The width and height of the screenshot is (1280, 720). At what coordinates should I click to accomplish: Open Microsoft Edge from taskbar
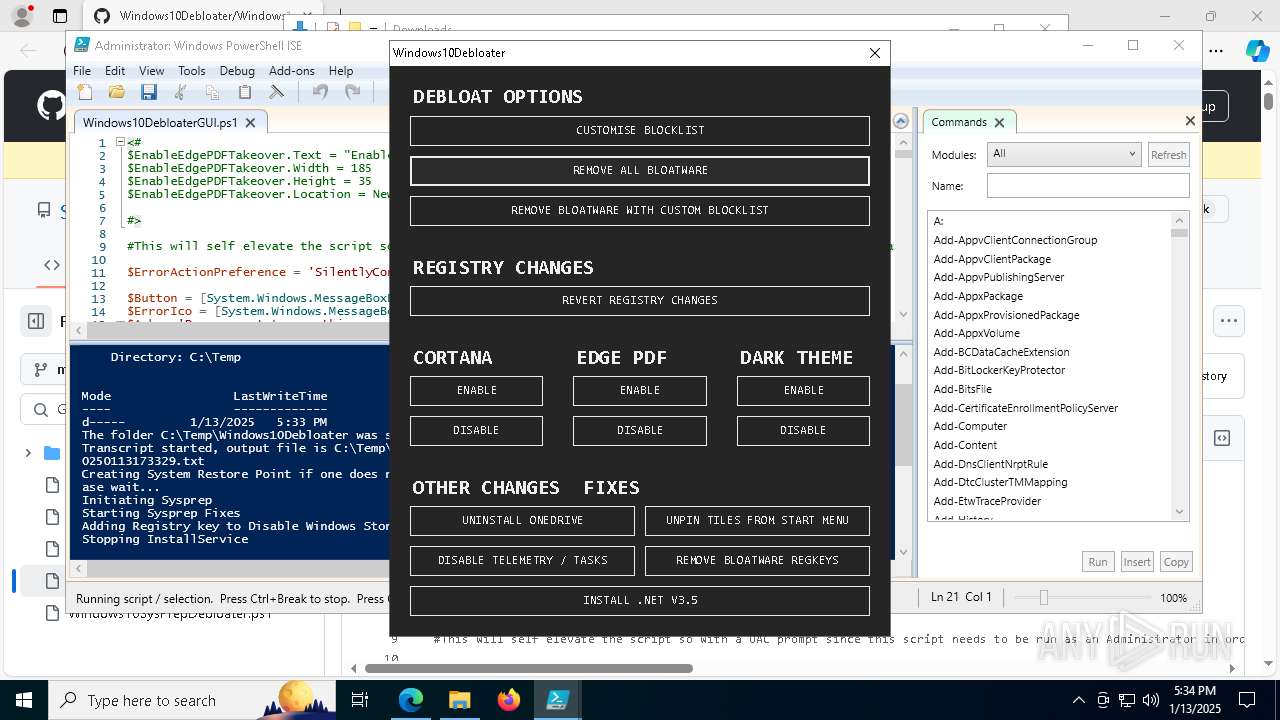pos(411,700)
